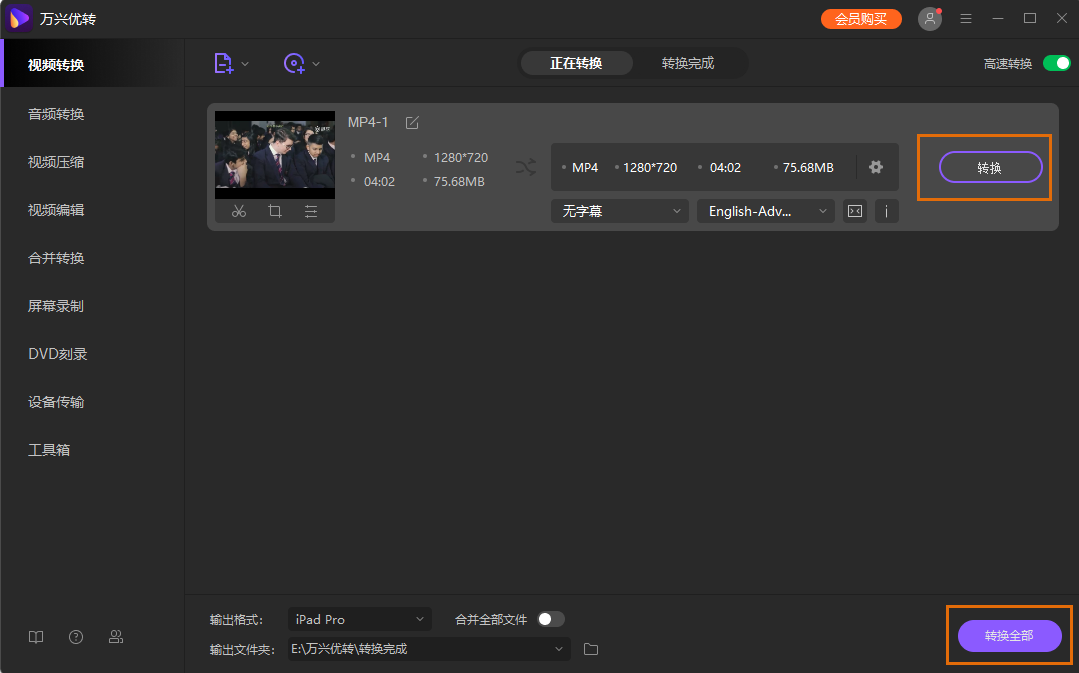Open 工具箱 in the sidebar
The image size is (1079, 673).
coord(49,450)
